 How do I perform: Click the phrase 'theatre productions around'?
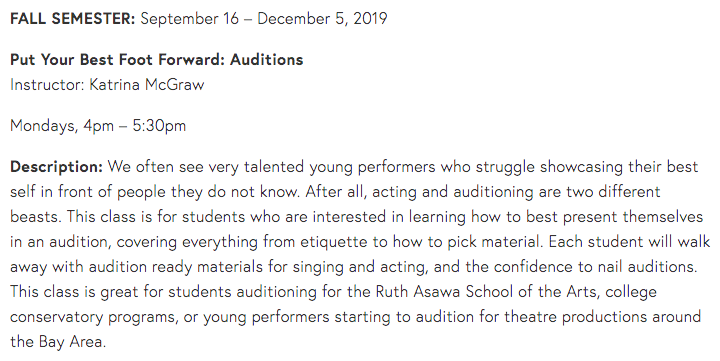pos(602,316)
